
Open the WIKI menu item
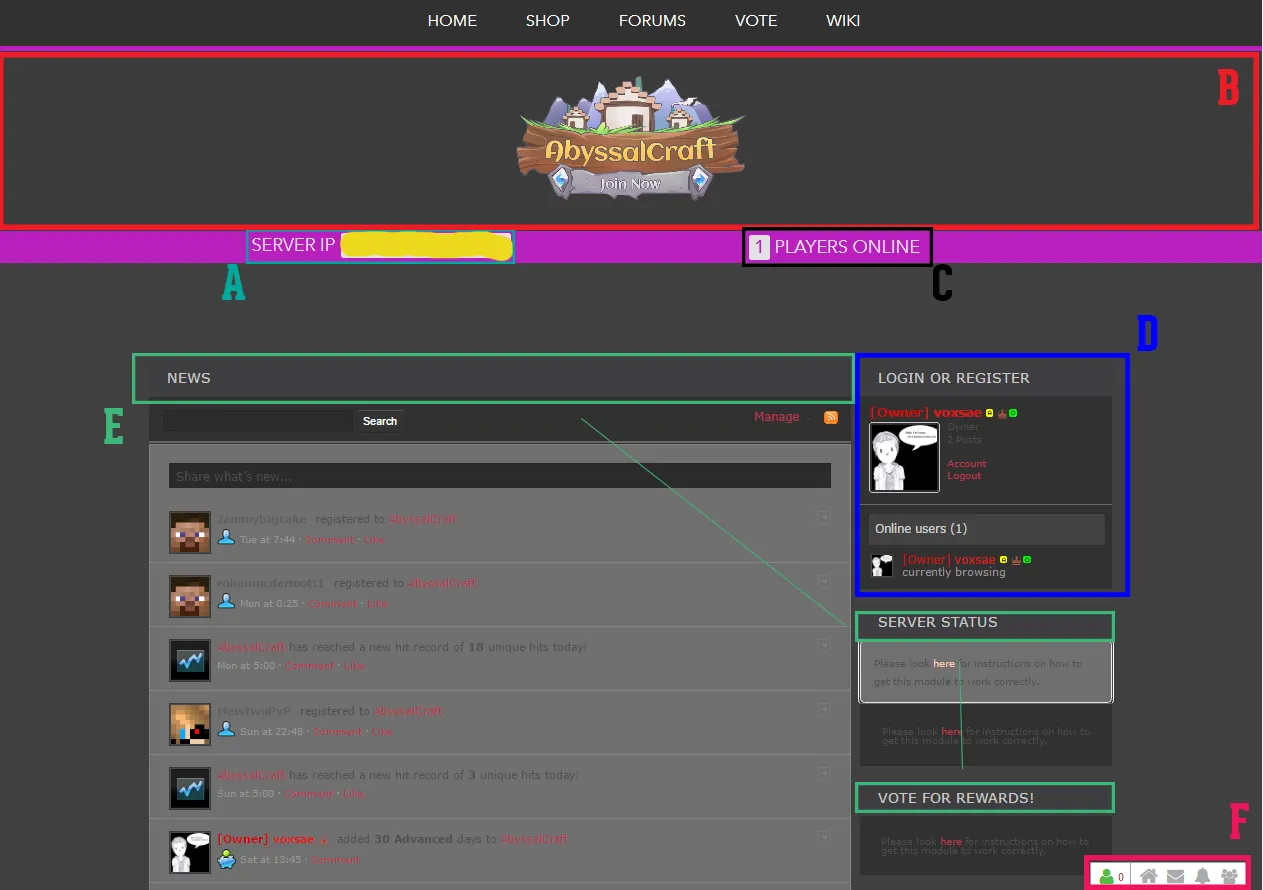click(x=843, y=20)
